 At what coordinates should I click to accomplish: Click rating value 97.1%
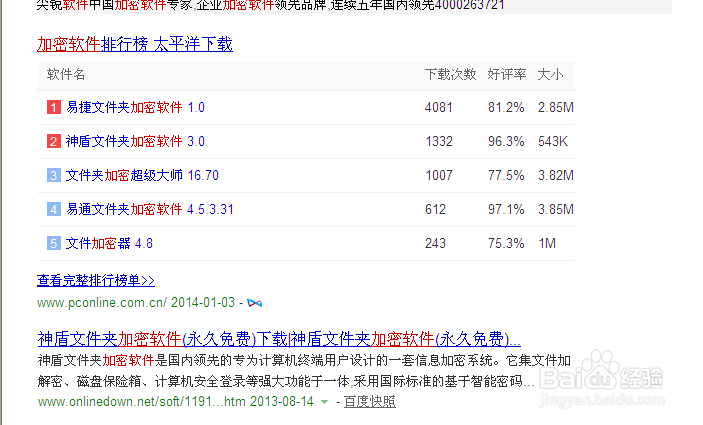(506, 209)
